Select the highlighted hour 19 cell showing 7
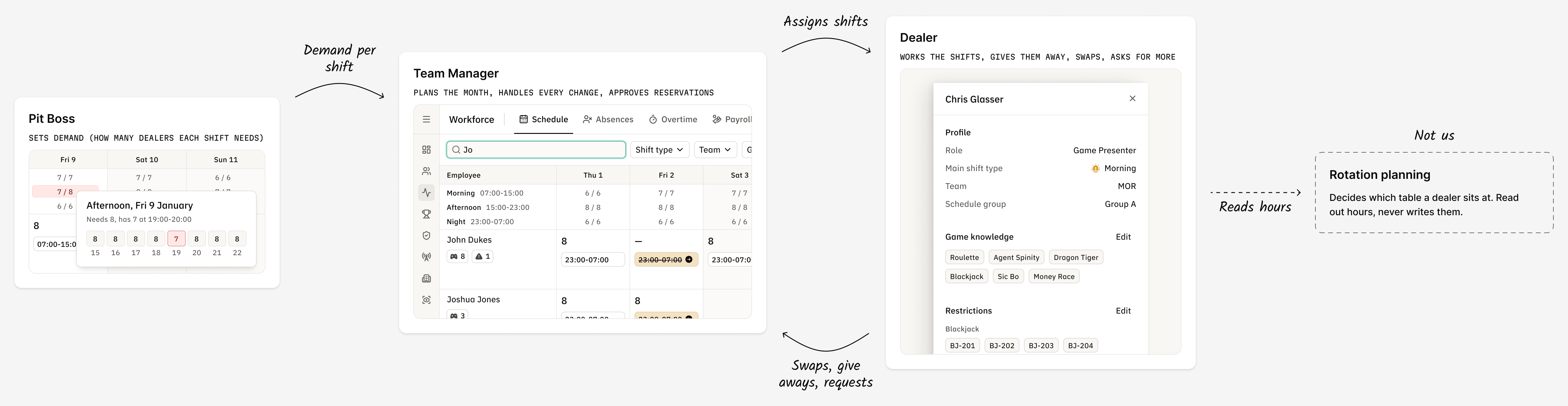Image resolution: width=1568 pixels, height=406 pixels. click(x=176, y=238)
